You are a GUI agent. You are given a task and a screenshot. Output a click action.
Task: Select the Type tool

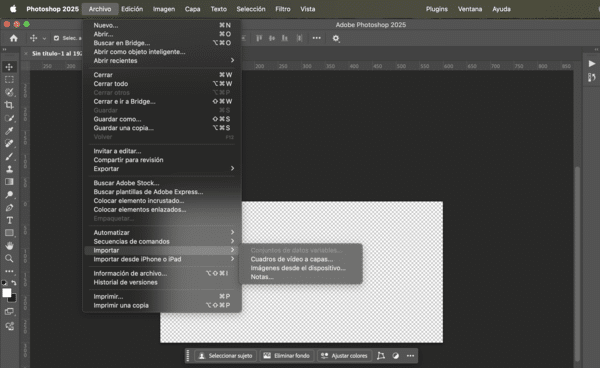[9, 220]
